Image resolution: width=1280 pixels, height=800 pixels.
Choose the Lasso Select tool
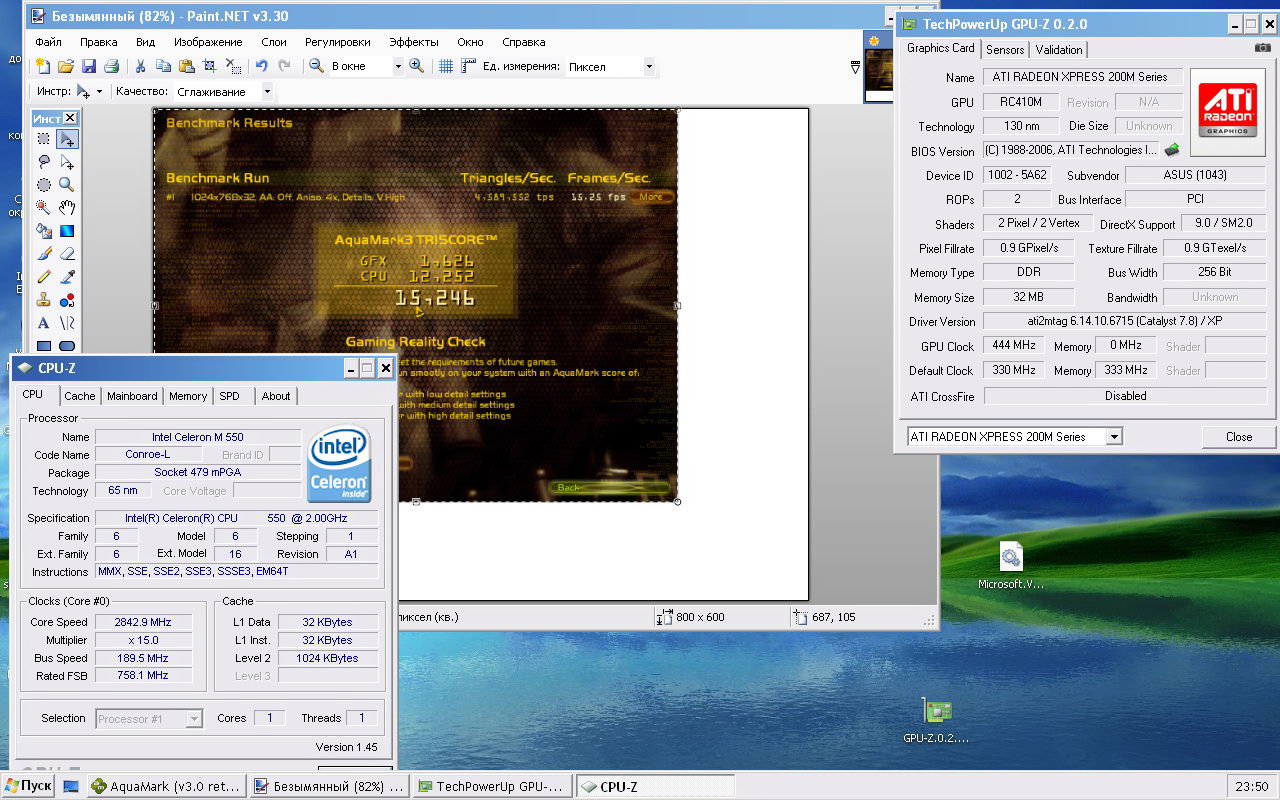point(44,162)
